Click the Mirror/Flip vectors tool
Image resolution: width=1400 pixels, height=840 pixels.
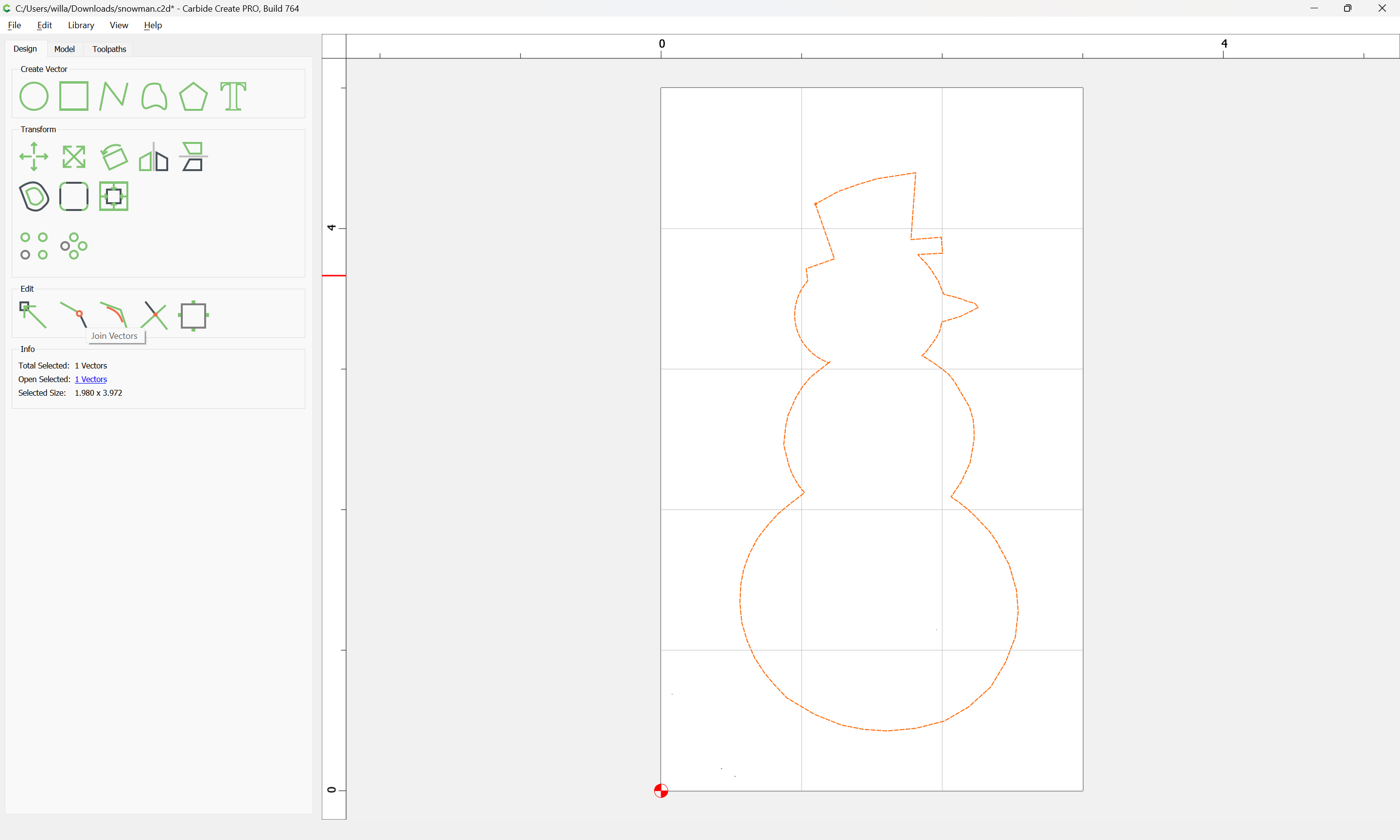click(153, 157)
